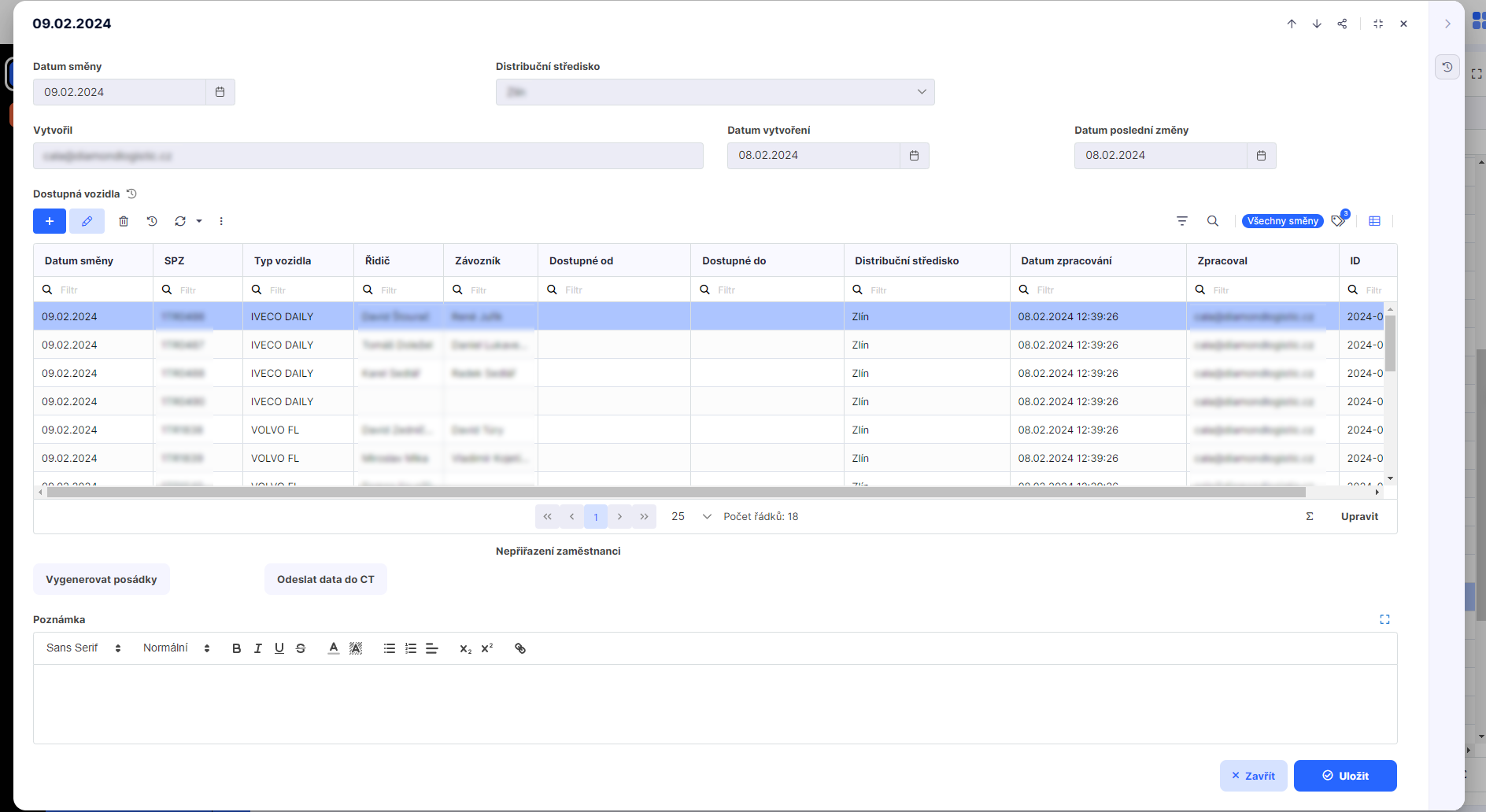Open the Sans Serif font dropdown
The height and width of the screenshot is (812, 1486).
[x=83, y=648]
